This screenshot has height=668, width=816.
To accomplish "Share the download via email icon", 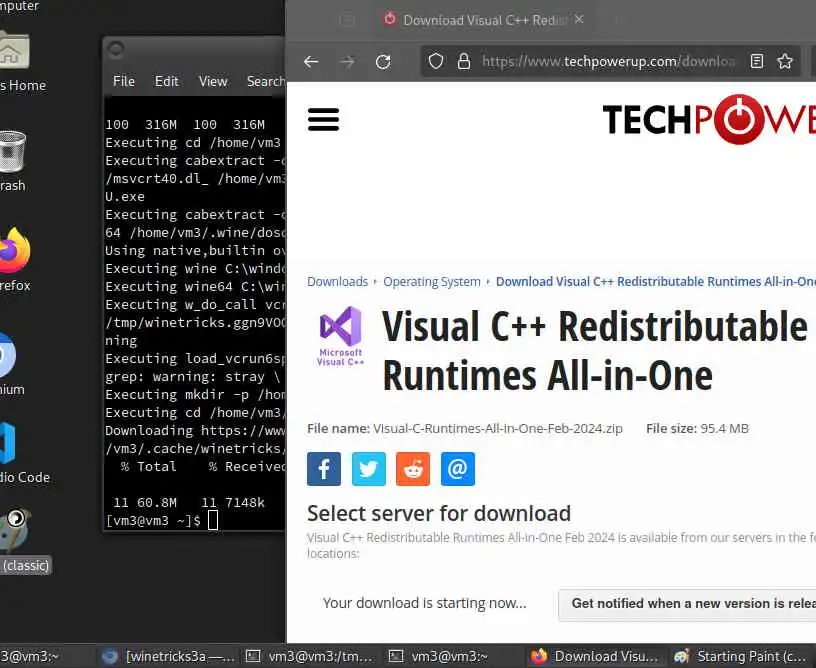I will click(458, 469).
